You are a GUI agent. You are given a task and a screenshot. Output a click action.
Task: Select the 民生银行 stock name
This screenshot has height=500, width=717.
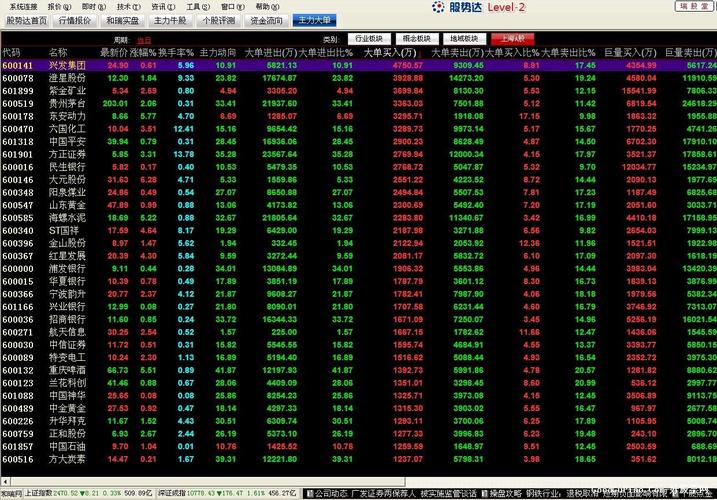tap(67, 167)
